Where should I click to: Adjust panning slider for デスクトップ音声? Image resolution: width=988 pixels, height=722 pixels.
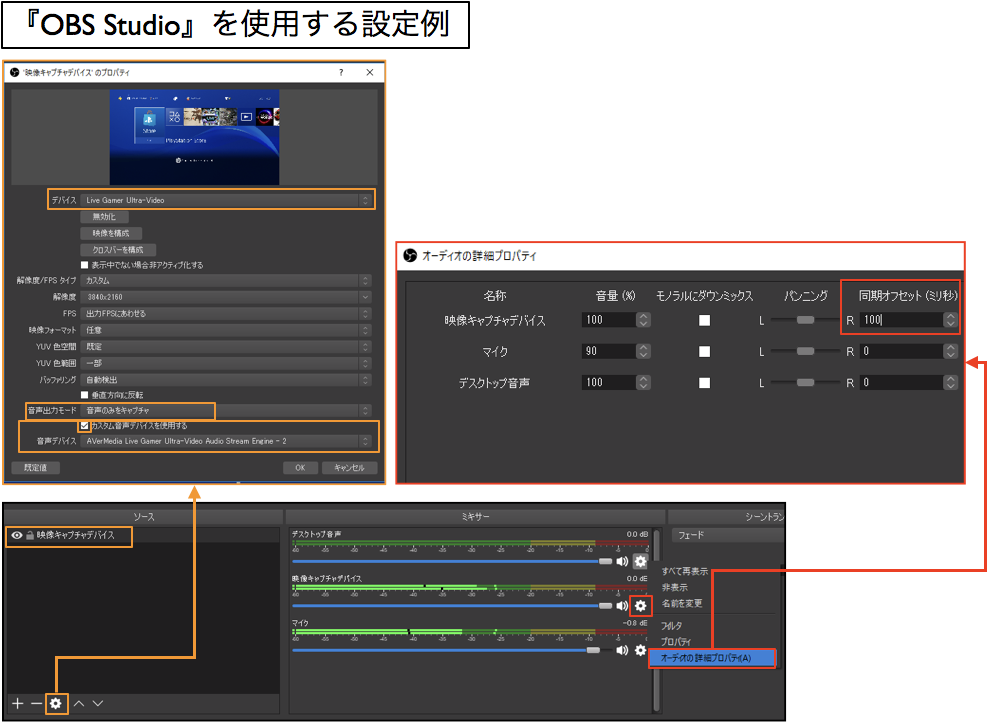[x=805, y=382]
